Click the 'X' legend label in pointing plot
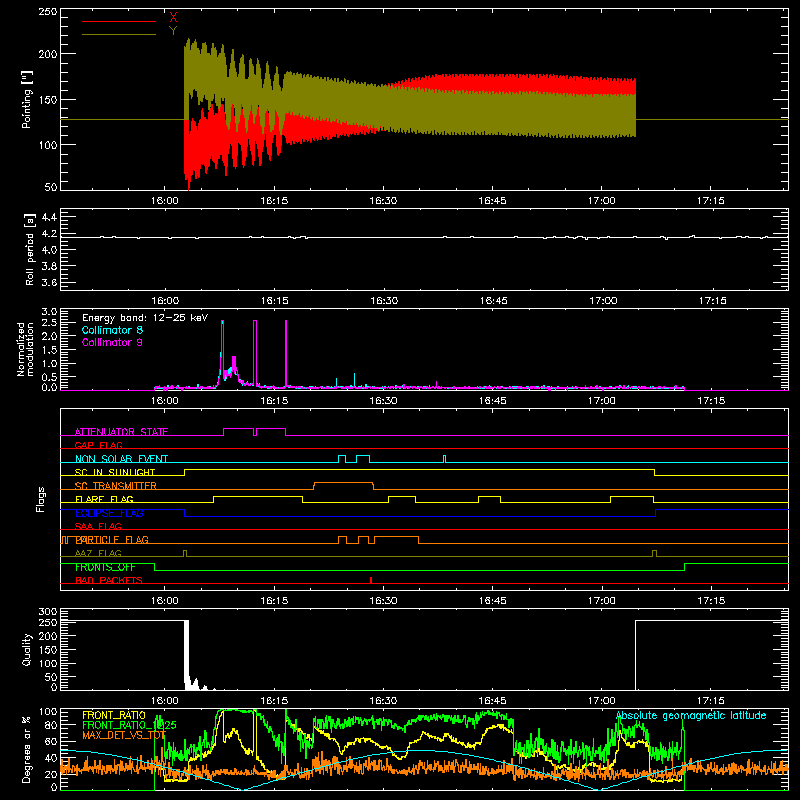The image size is (800, 800). pos(173,18)
